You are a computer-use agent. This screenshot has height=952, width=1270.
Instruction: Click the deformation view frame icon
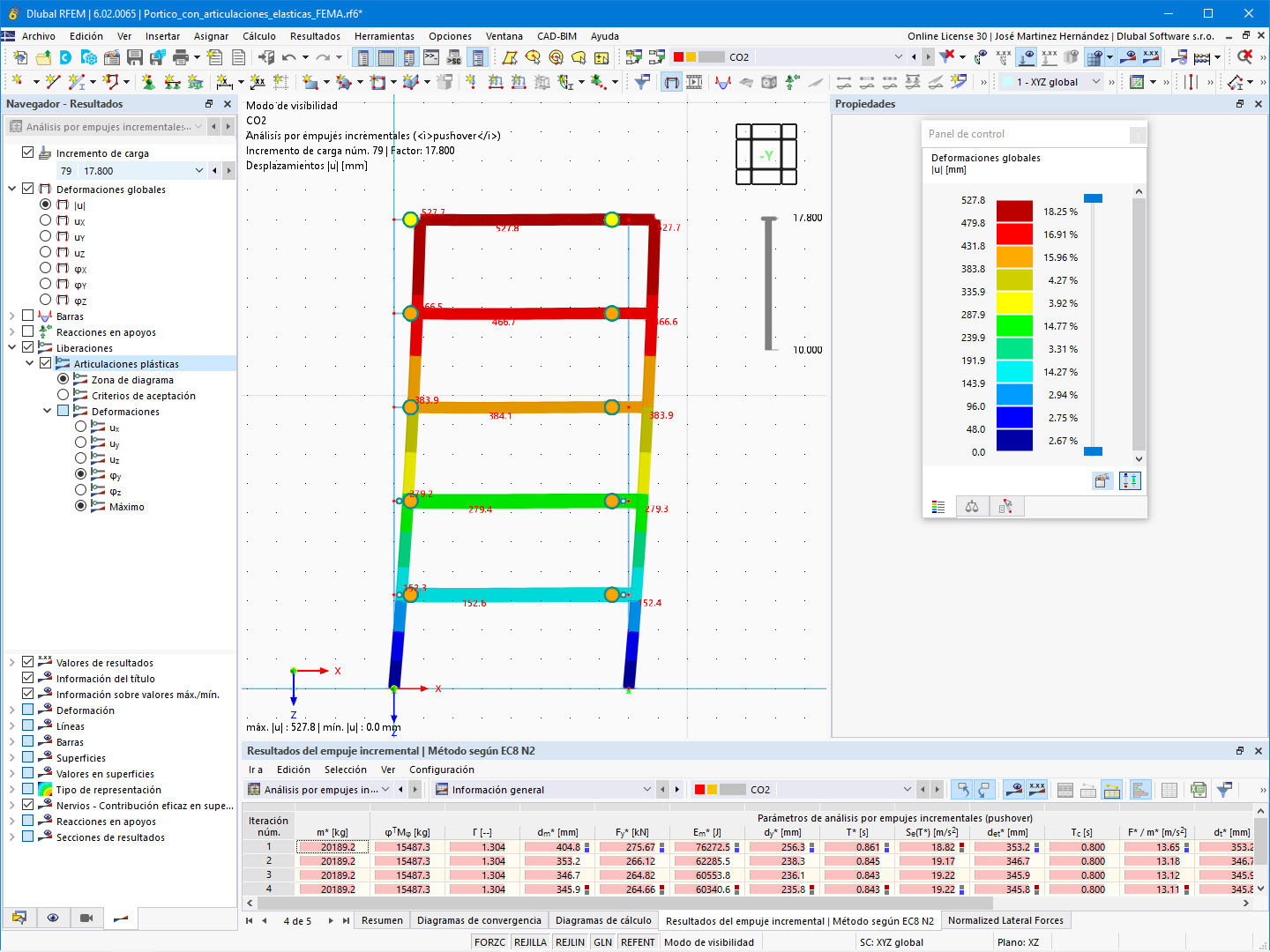[672, 82]
